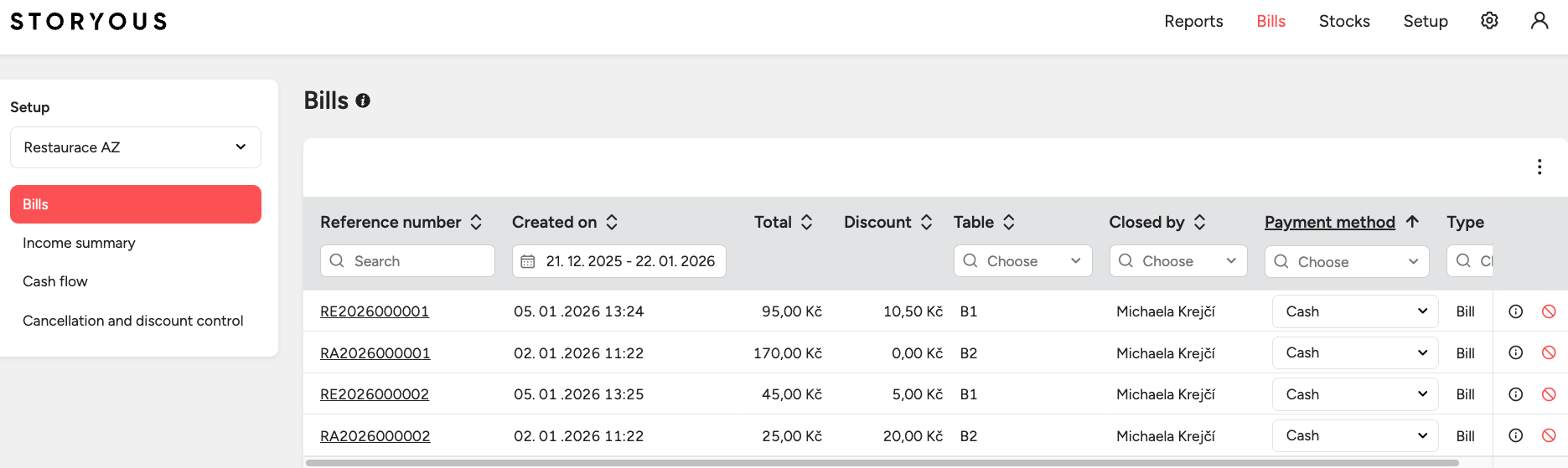Sort by Closed by arrows
The height and width of the screenshot is (468, 1568).
[1200, 222]
